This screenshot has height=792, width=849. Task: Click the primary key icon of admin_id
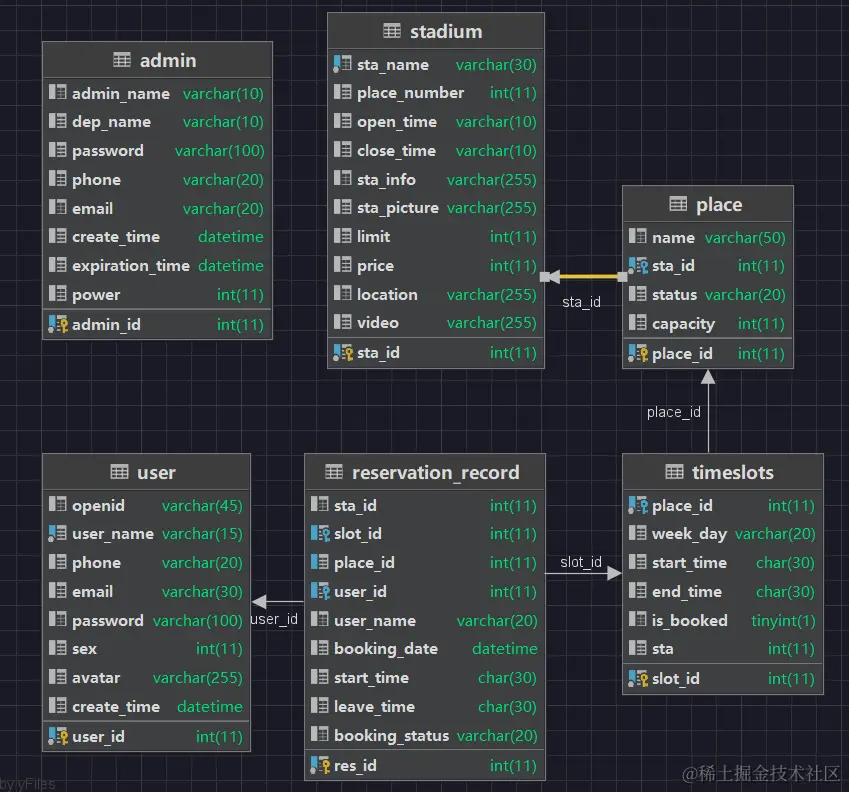coord(58,324)
